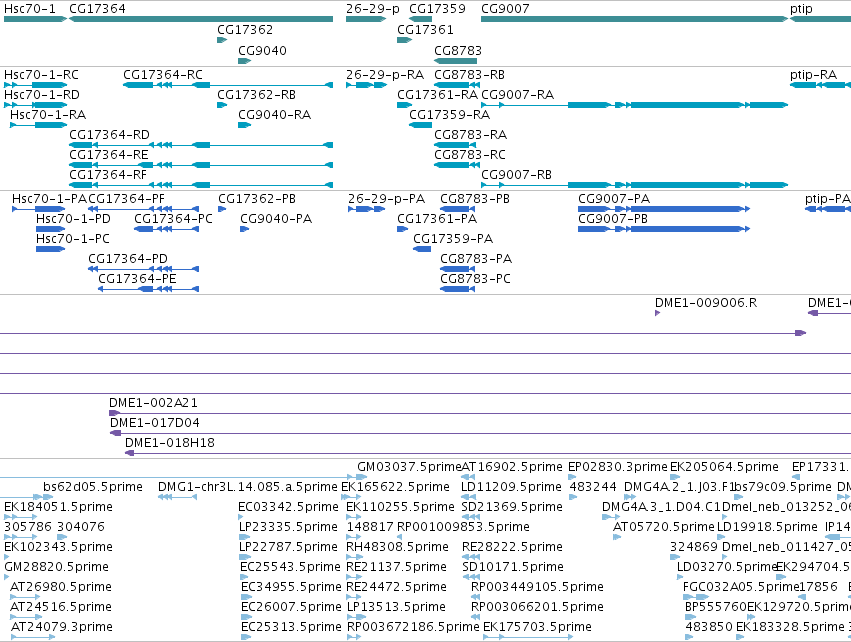Select protein CG9007-PA

point(664,209)
